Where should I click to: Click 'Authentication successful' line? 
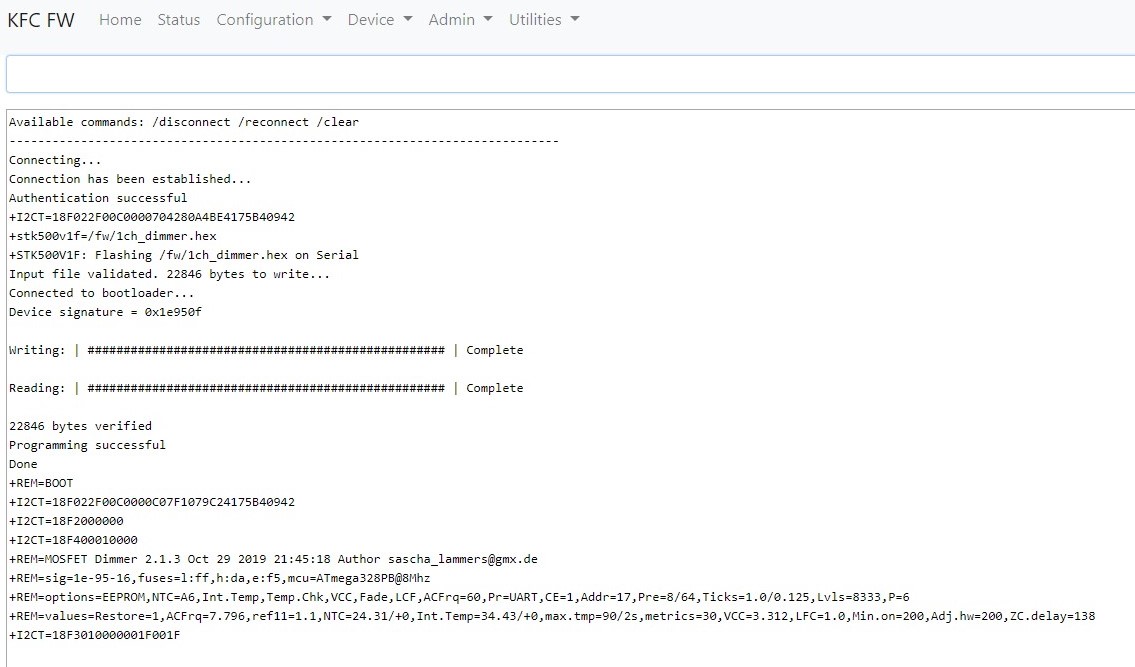pyautogui.click(x=98, y=198)
